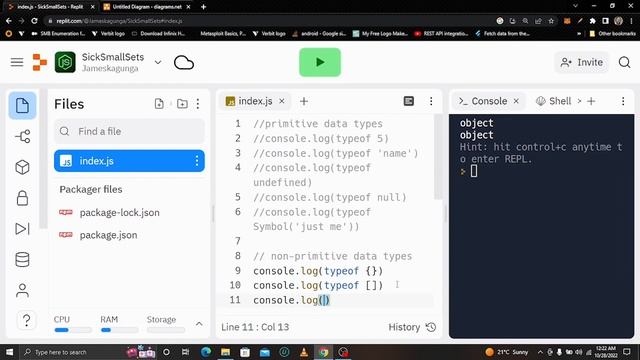The width and height of the screenshot is (640, 360).
Task: Switch to index.js editor tab
Action: click(x=255, y=101)
